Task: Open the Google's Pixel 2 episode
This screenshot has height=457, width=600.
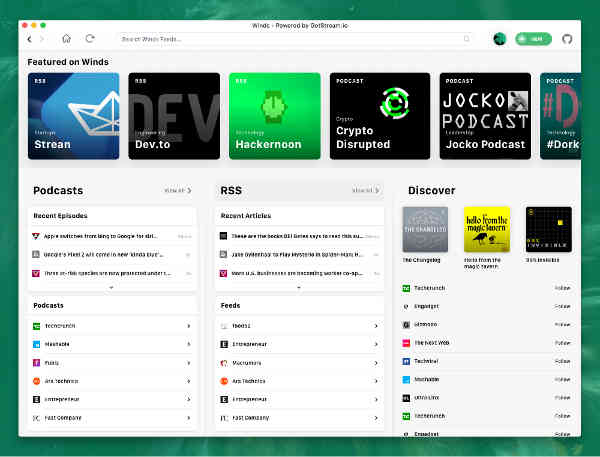Action: 112,255
